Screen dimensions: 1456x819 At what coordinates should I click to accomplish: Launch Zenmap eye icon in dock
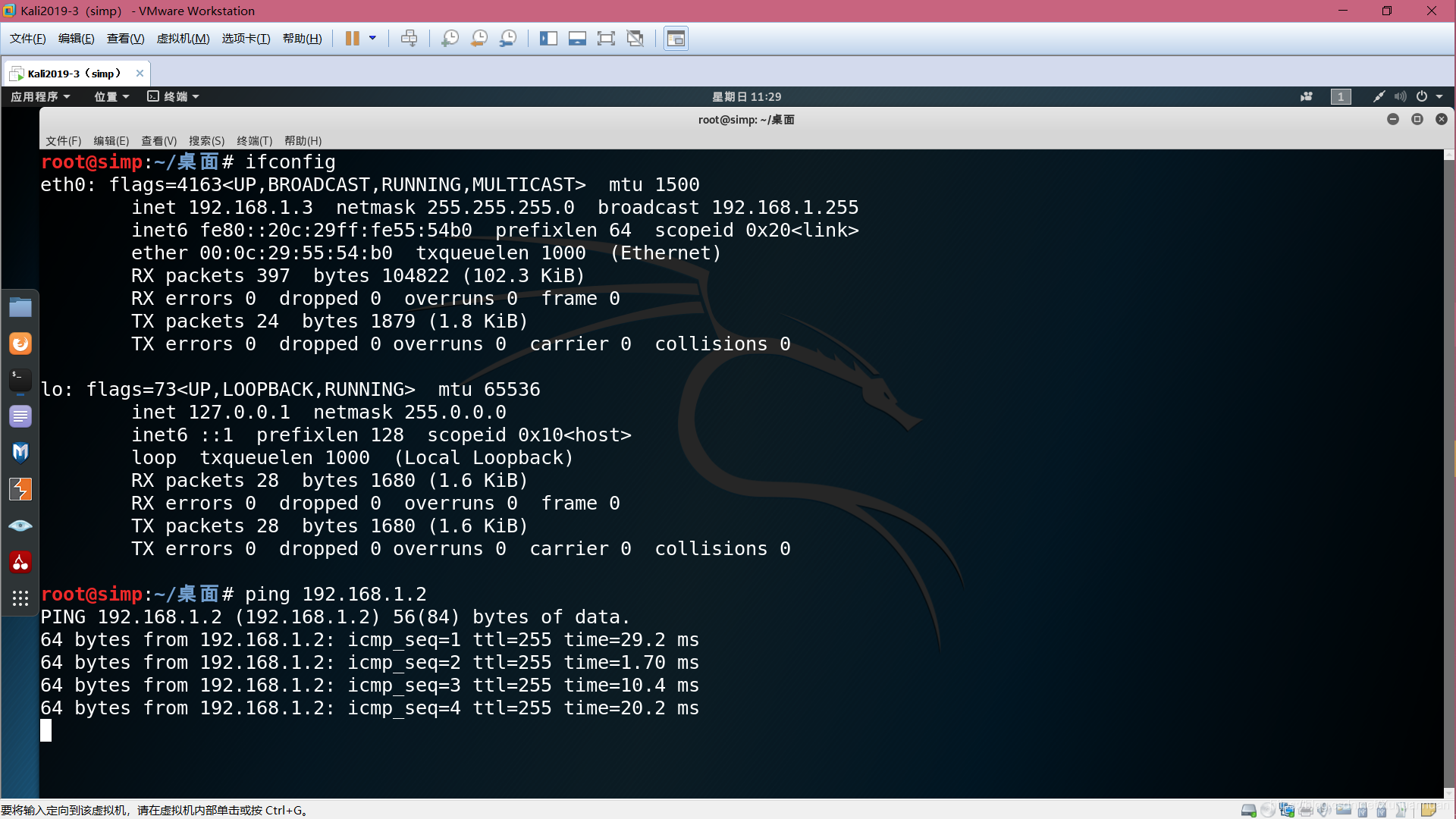pos(20,526)
